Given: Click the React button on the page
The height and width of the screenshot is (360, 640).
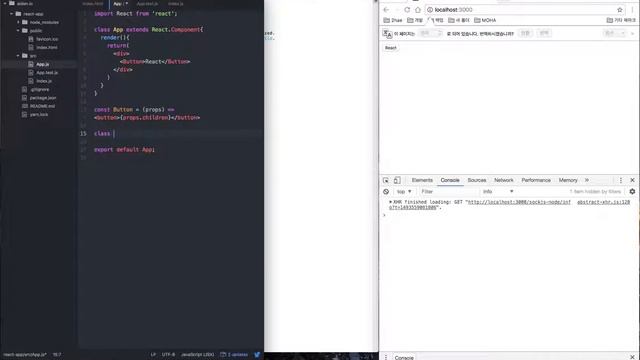Looking at the screenshot, I should (391, 48).
